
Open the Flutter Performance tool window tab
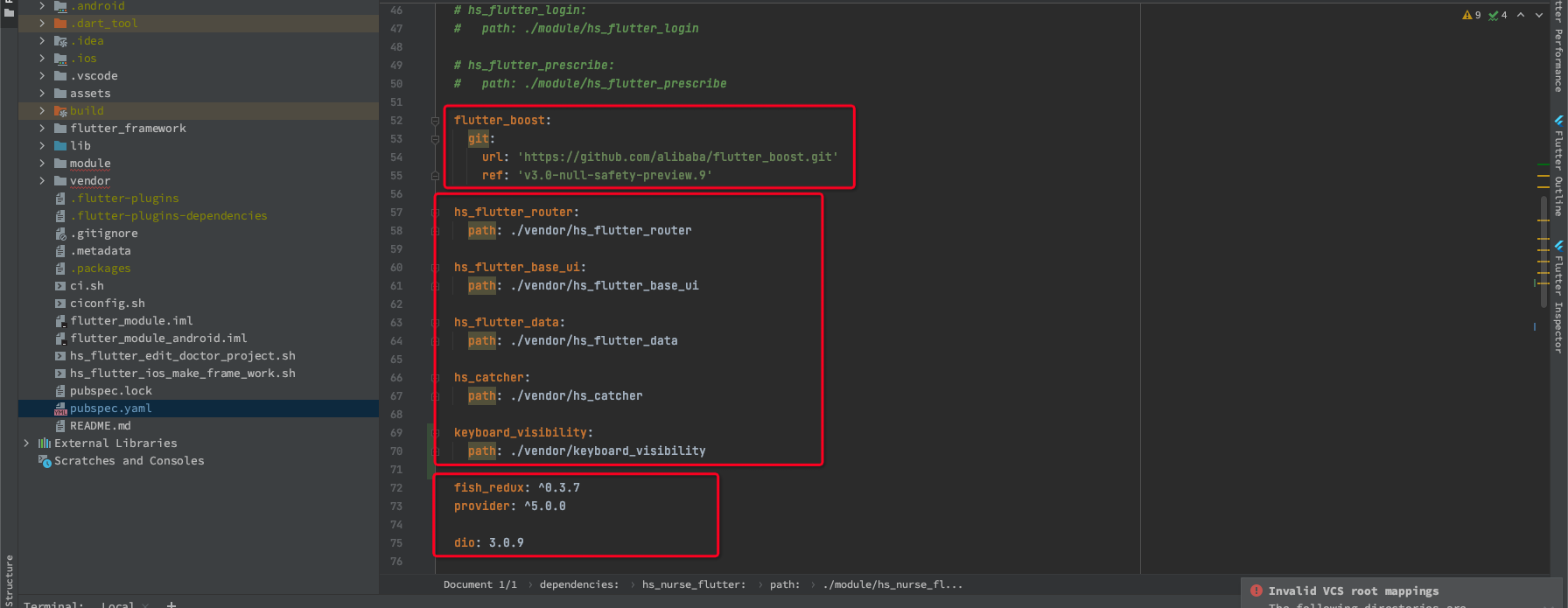(1558, 46)
